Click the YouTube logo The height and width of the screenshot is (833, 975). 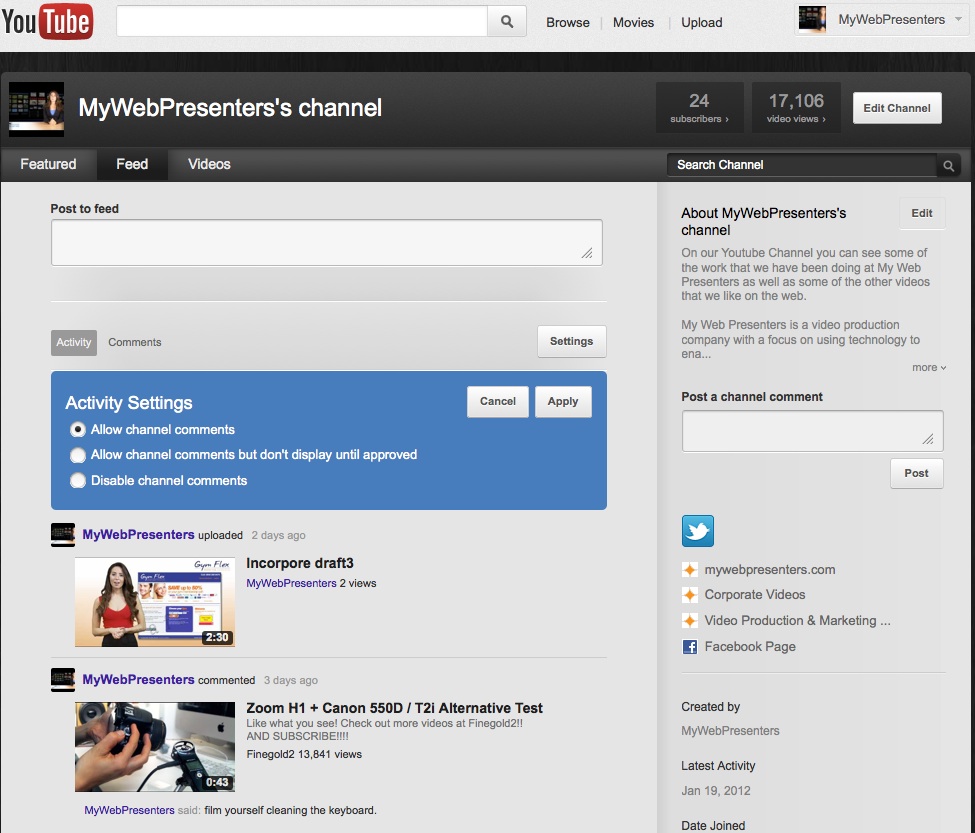click(x=48, y=22)
